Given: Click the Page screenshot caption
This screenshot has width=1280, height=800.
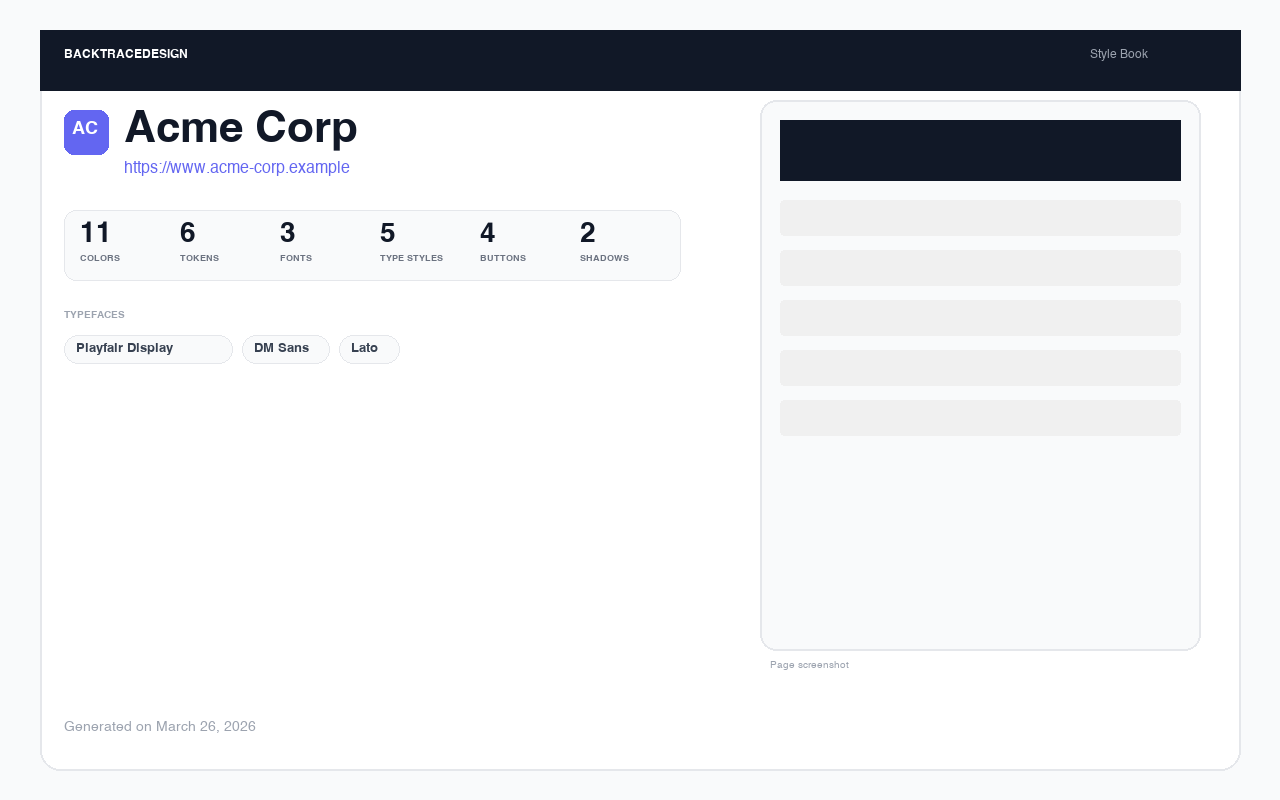Looking at the screenshot, I should (809, 665).
